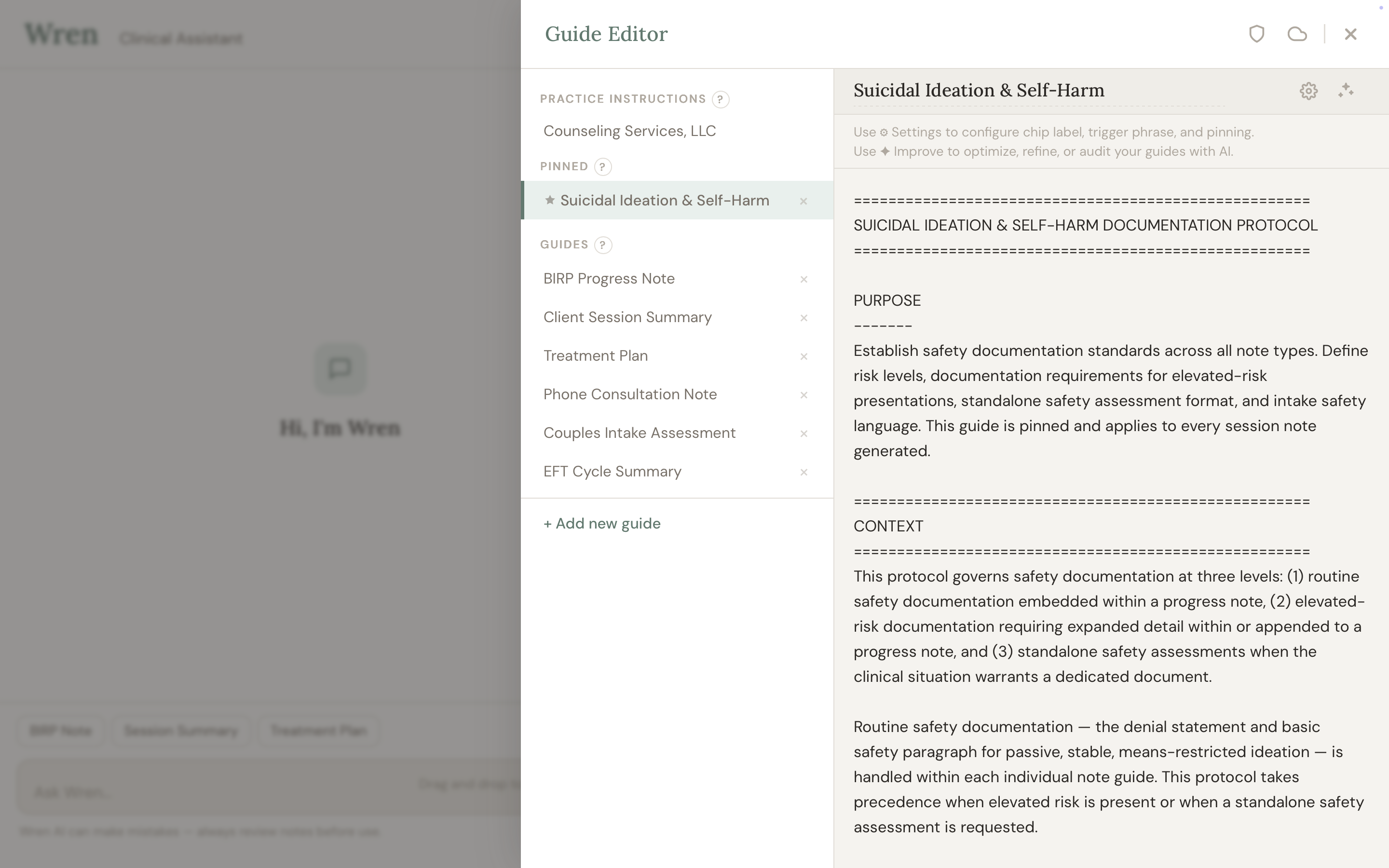Image resolution: width=1389 pixels, height=868 pixels.
Task: Show help for Guides section
Action: 603,245
